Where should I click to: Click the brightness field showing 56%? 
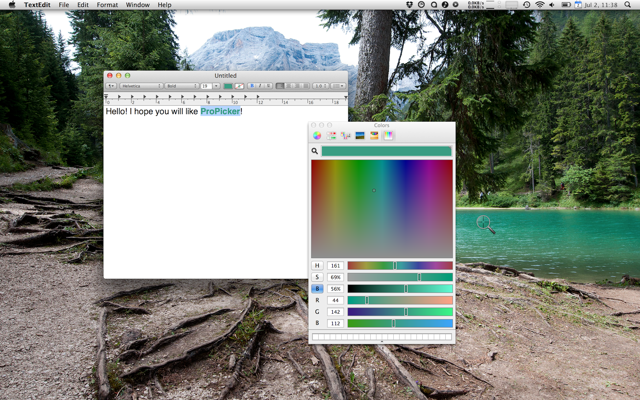point(335,289)
